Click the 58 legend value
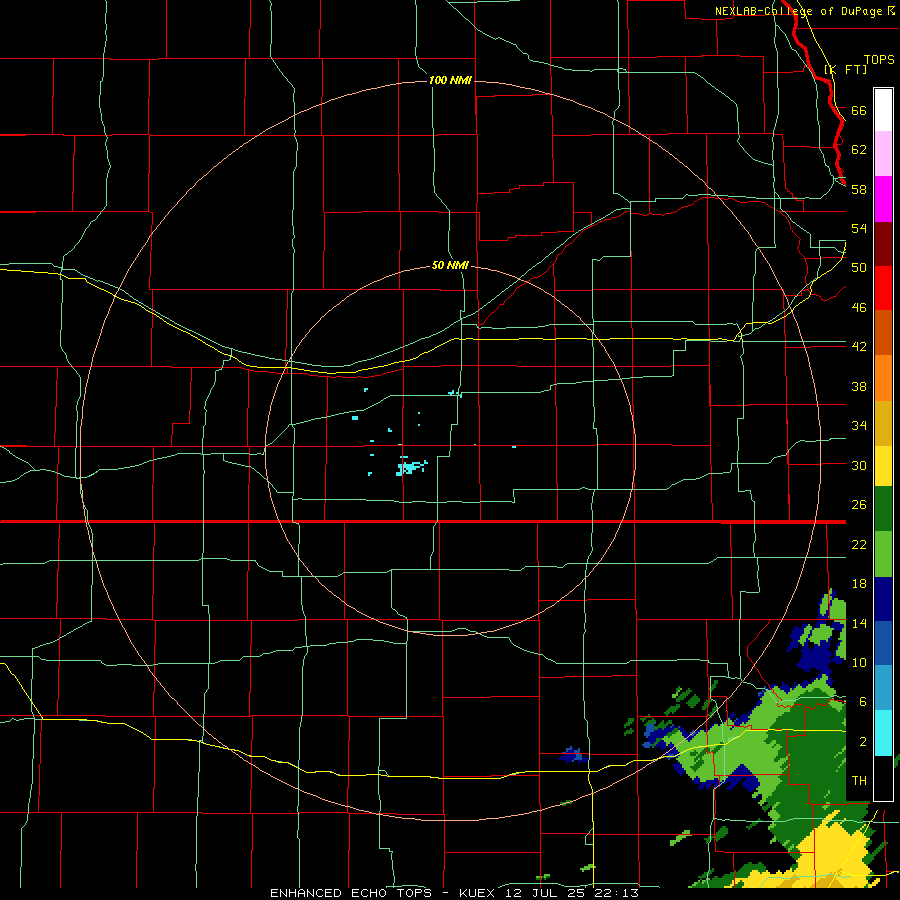900x900 pixels. point(859,189)
